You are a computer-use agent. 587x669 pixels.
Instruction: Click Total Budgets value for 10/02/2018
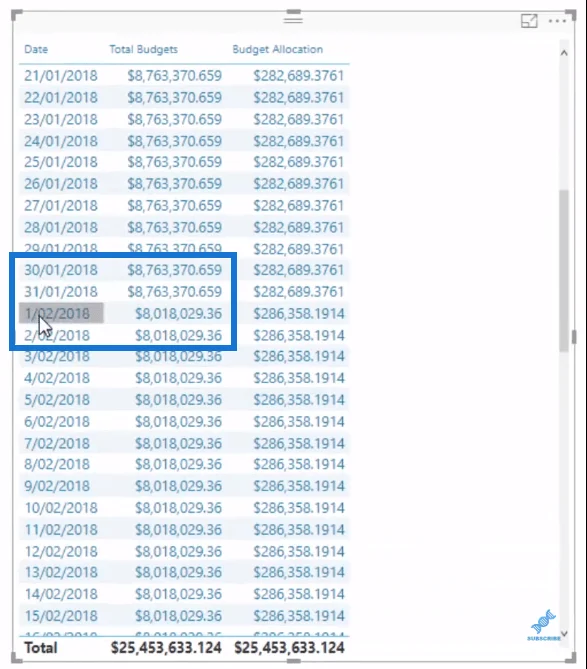point(178,508)
